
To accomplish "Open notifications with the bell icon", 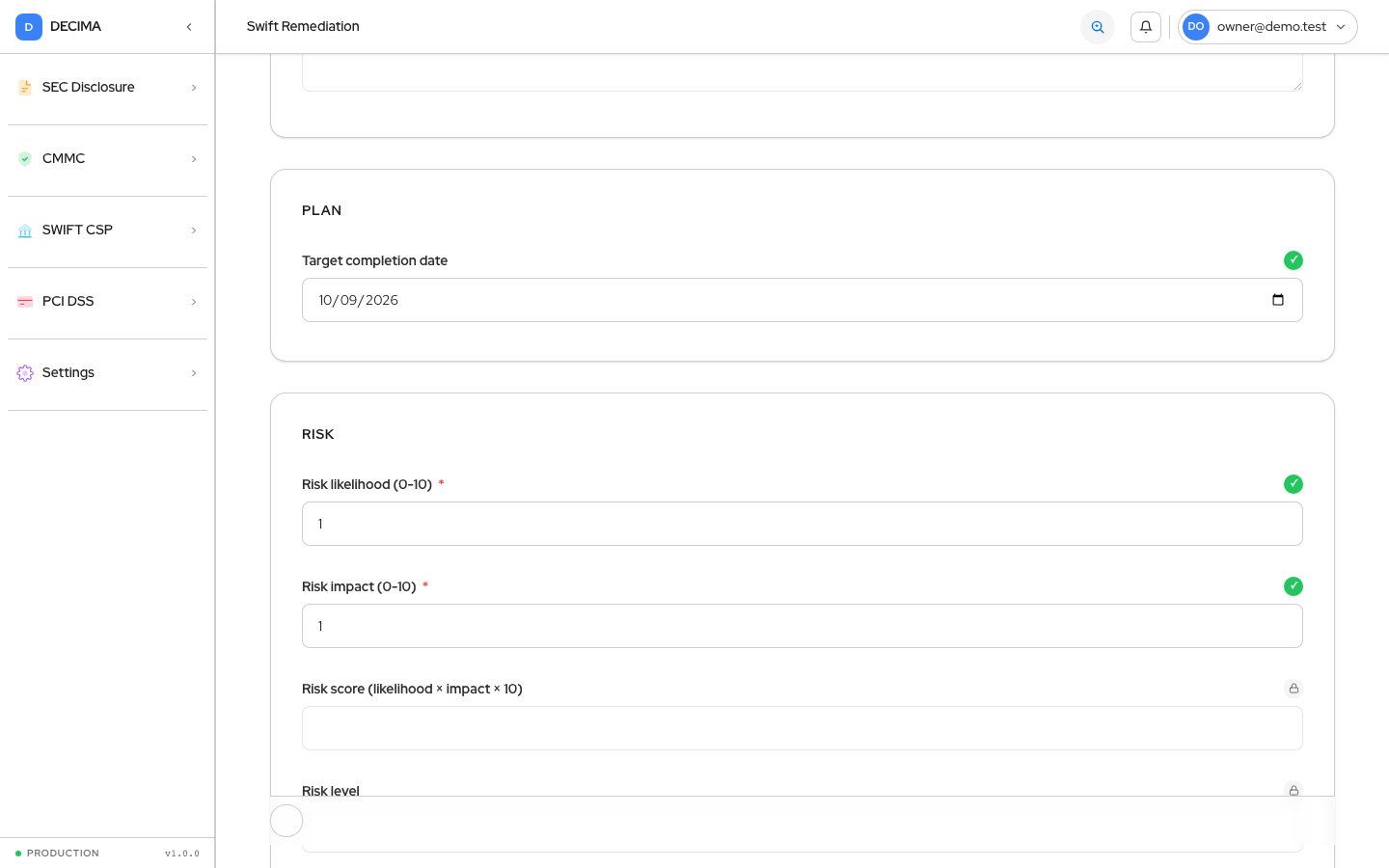I will coord(1146,27).
